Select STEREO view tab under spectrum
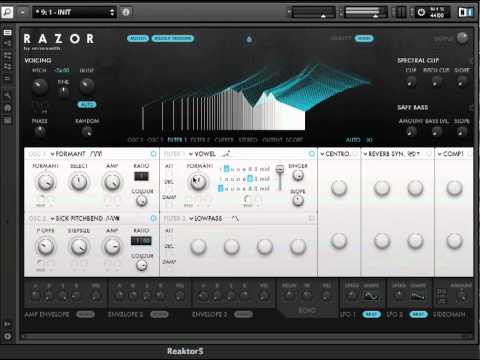Image resolution: width=480 pixels, height=360 pixels. (x=248, y=140)
